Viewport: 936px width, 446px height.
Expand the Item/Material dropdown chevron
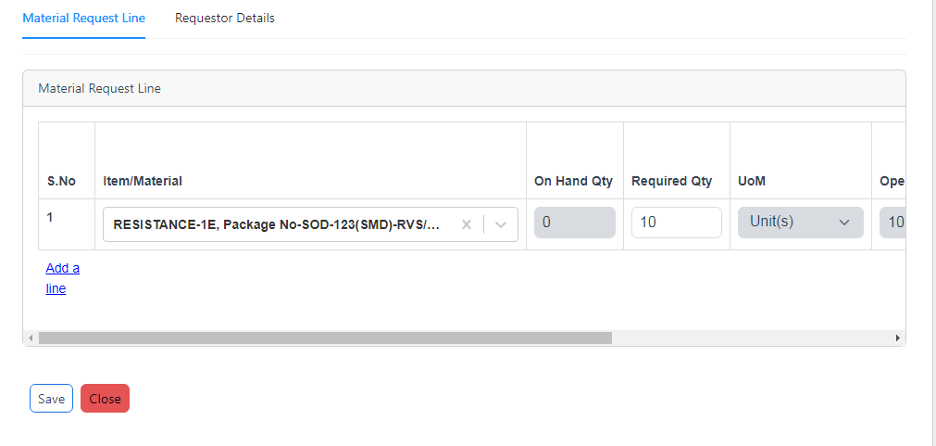(x=501, y=224)
